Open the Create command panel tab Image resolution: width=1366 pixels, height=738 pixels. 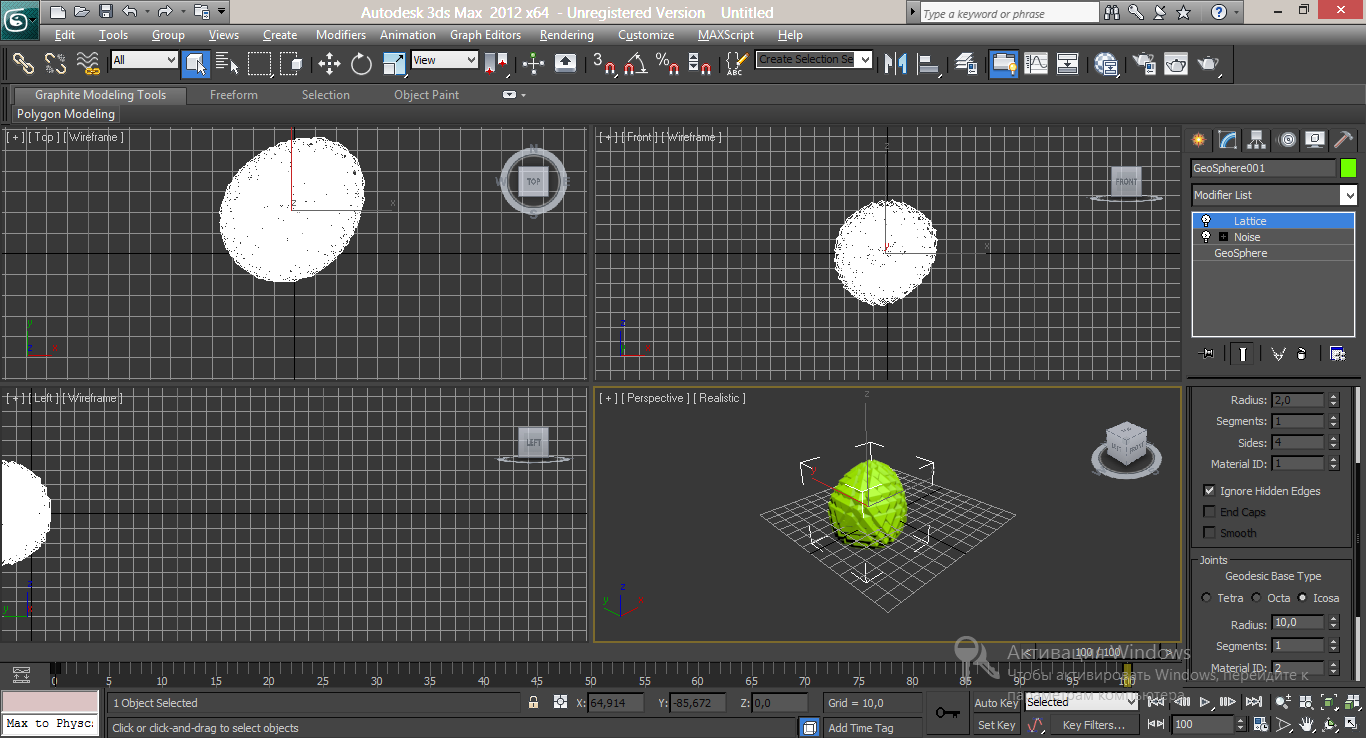click(x=1198, y=140)
